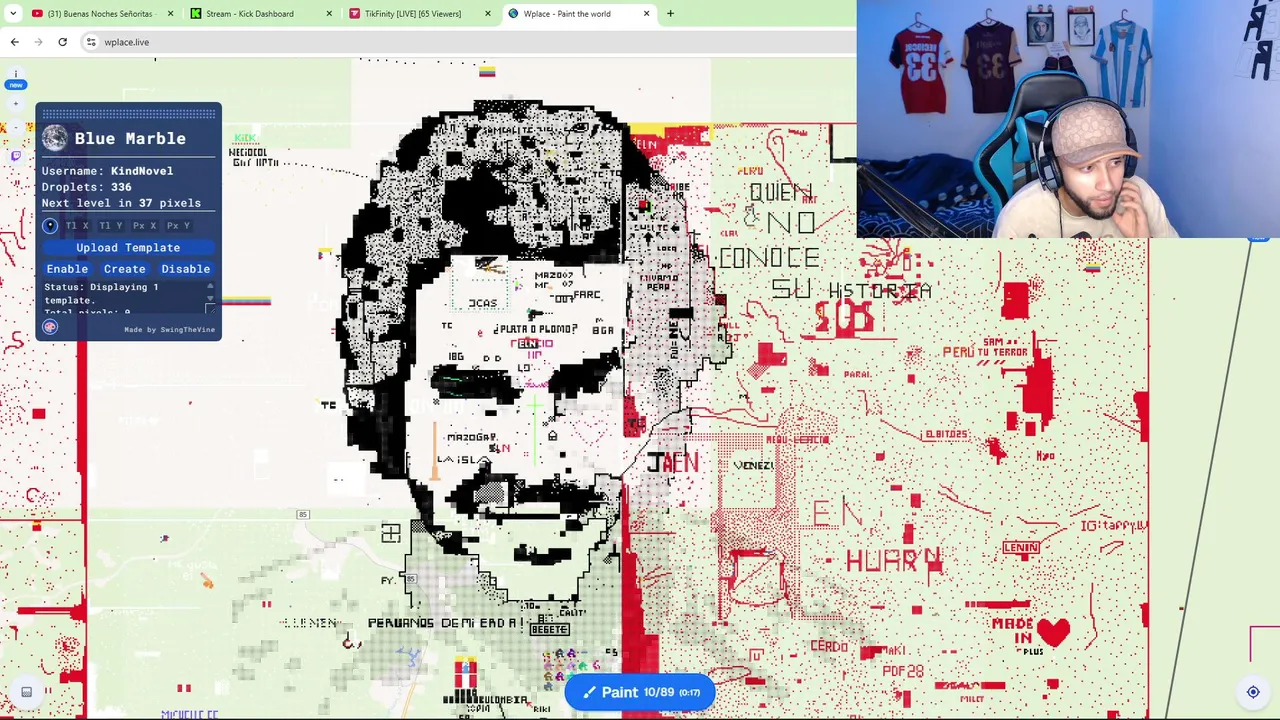
Task: Open the Wplace info button
Action: tap(16, 74)
